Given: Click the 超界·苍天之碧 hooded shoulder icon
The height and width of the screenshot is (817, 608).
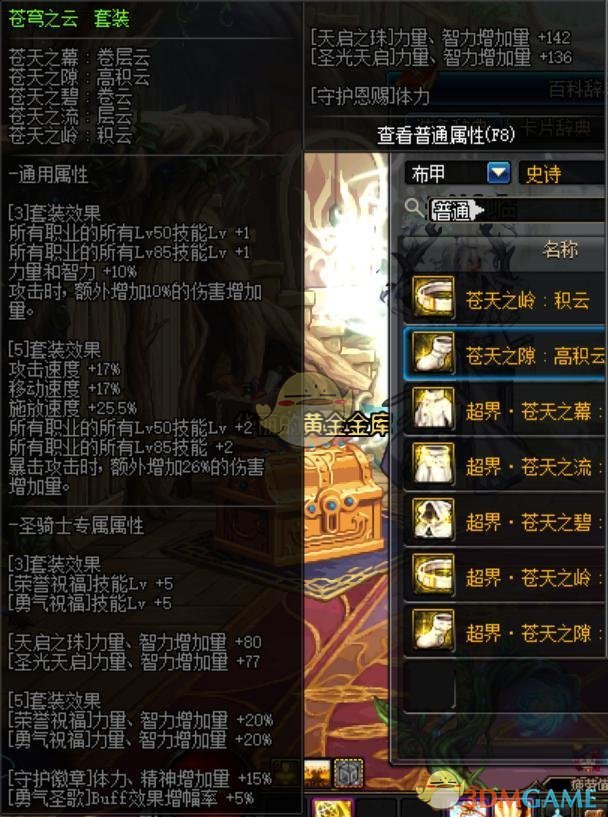Looking at the screenshot, I should pyautogui.click(x=433, y=519).
